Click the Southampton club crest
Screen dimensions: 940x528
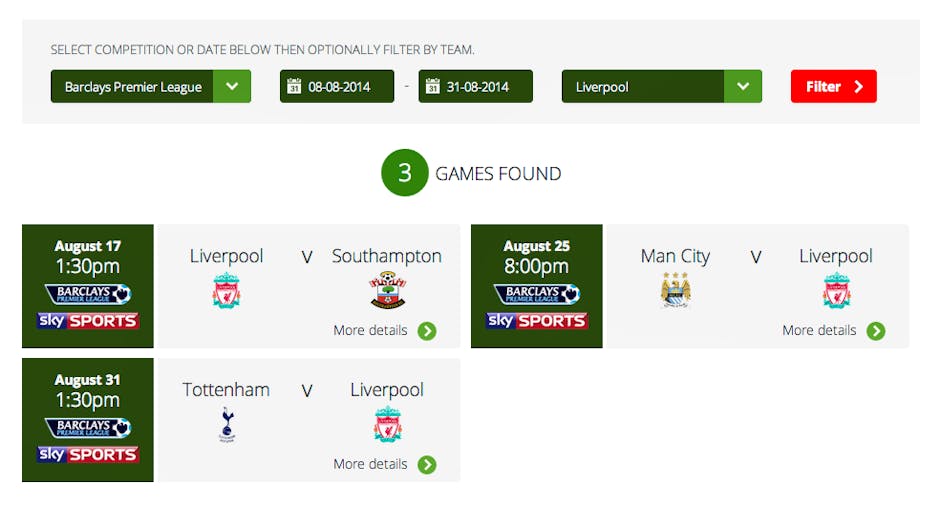pos(387,290)
